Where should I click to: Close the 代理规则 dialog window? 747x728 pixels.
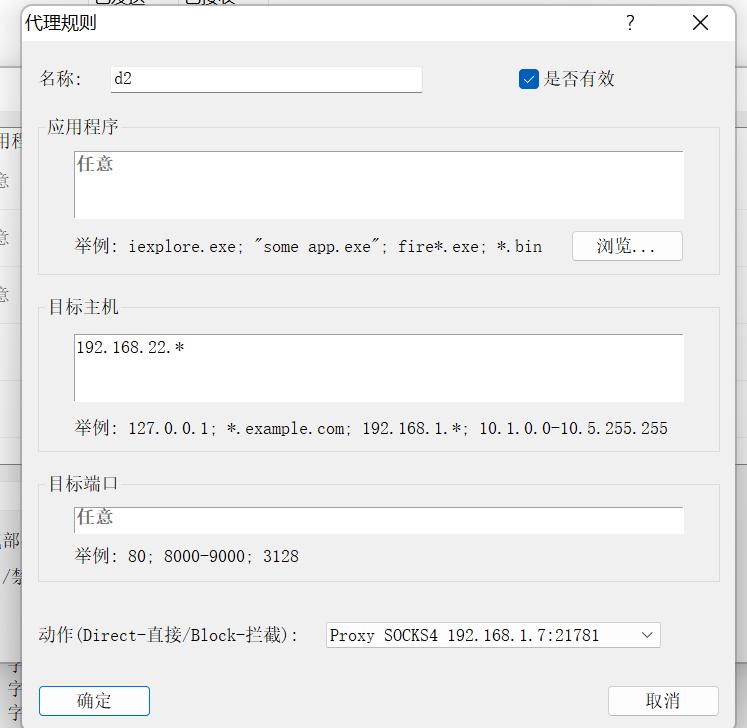point(700,23)
